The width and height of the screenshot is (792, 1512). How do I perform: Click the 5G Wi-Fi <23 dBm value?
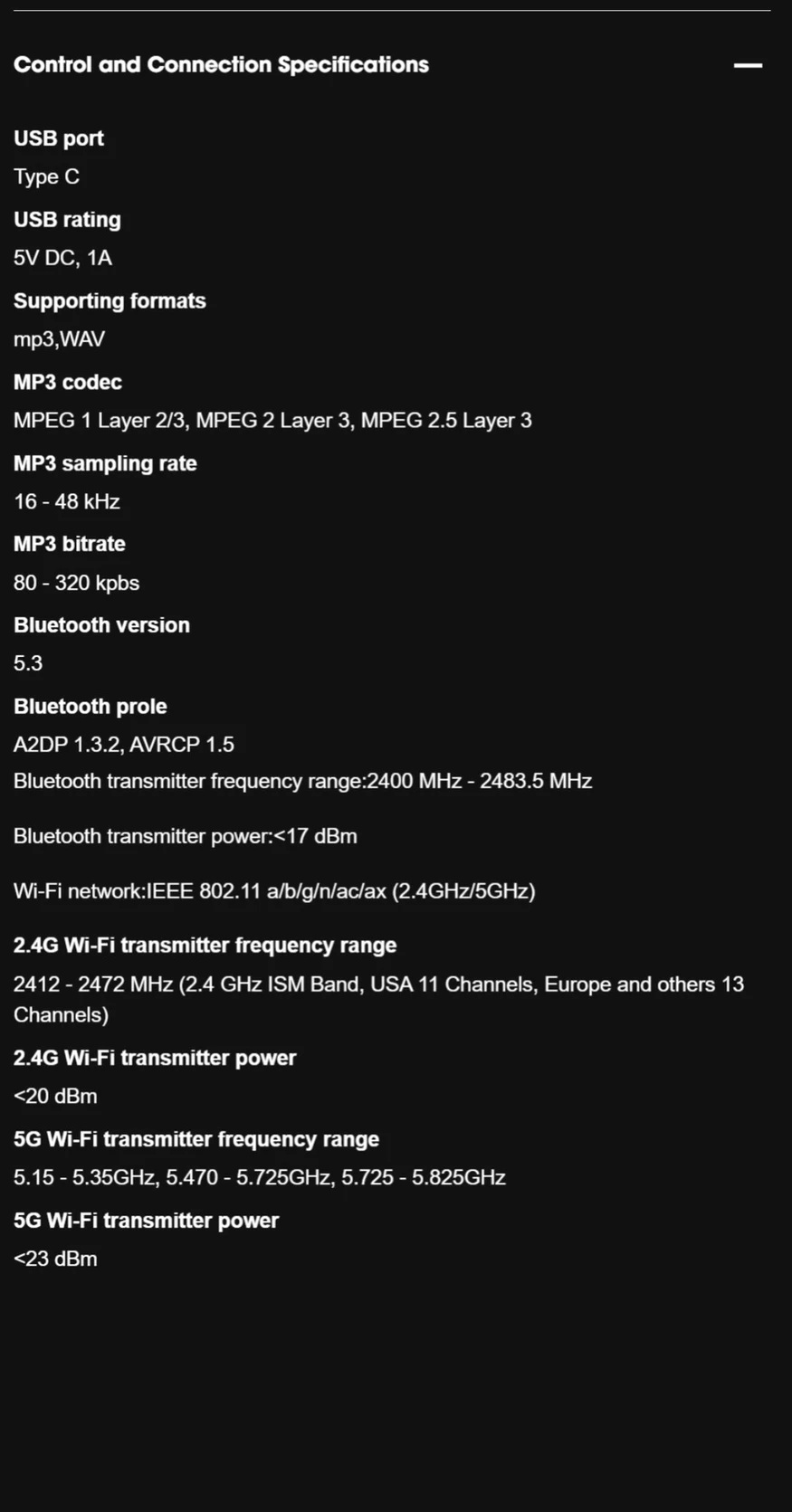pyautogui.click(x=55, y=1259)
